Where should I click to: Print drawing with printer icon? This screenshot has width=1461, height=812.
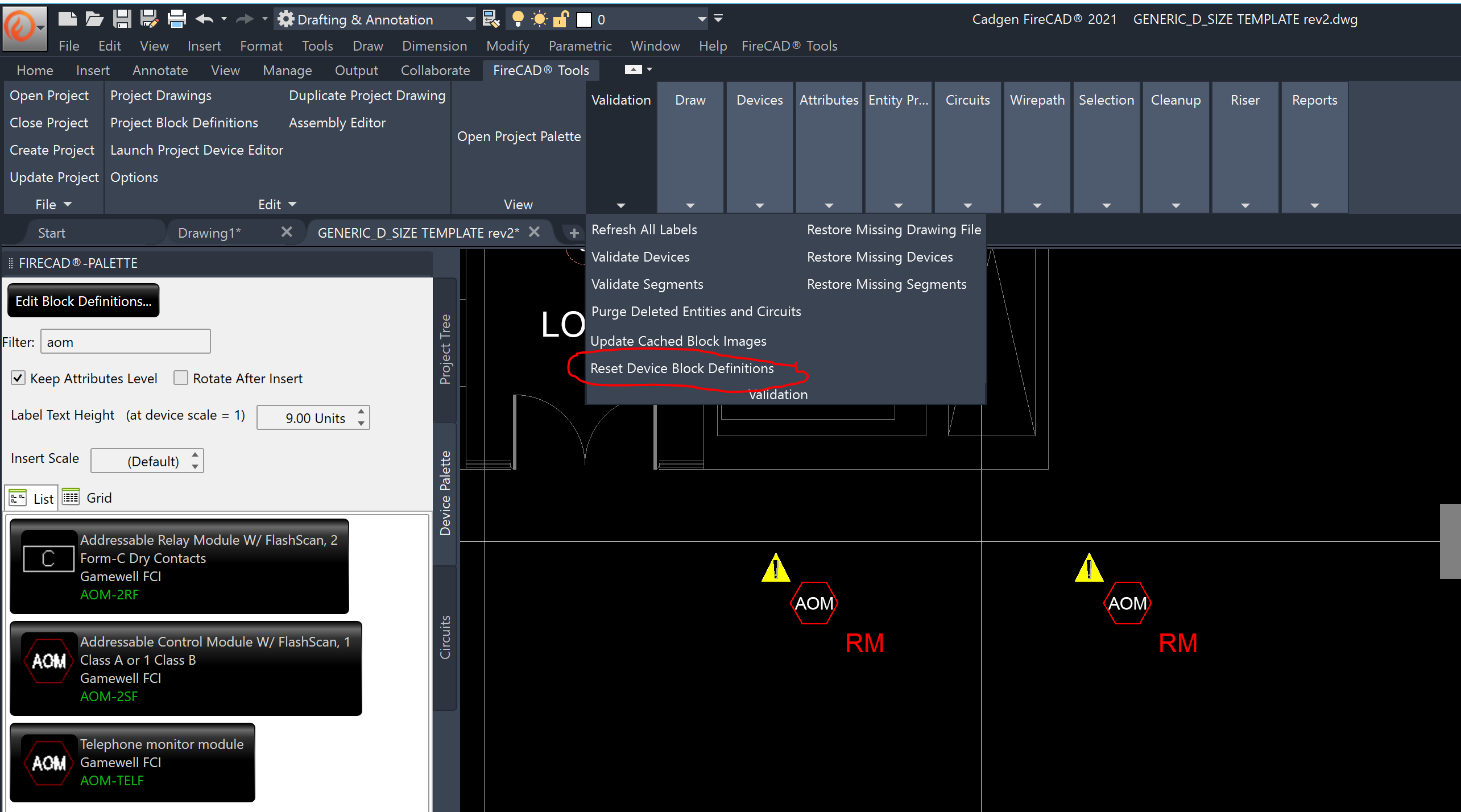[176, 19]
